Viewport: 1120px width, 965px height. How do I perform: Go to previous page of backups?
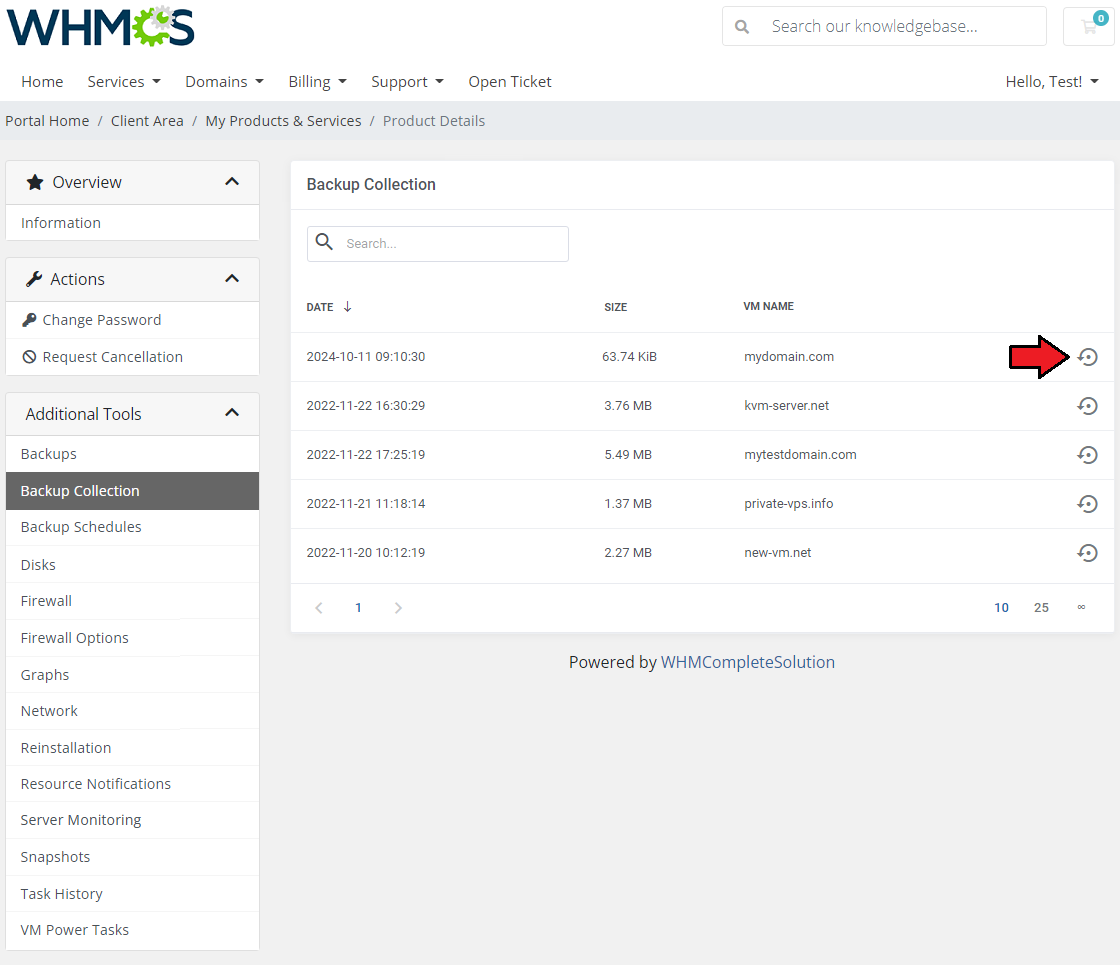(319, 608)
